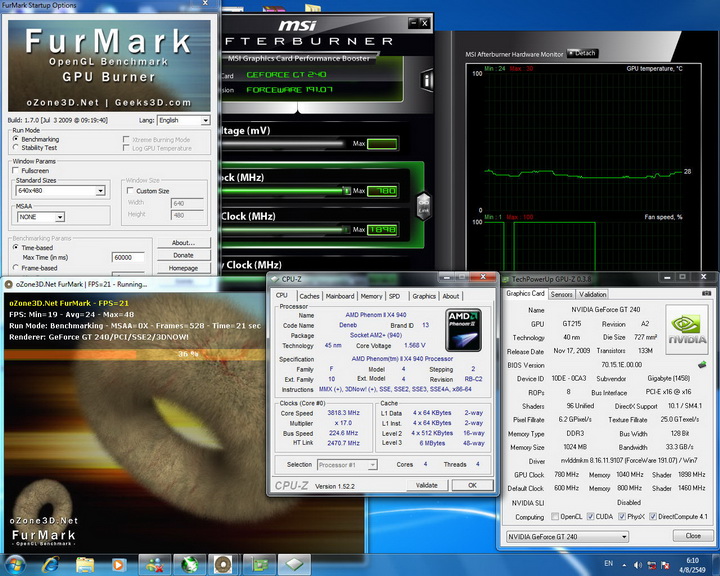The height and width of the screenshot is (576, 720).
Task: Switch to FurMark donut taskbar item
Action: [x=223, y=564]
